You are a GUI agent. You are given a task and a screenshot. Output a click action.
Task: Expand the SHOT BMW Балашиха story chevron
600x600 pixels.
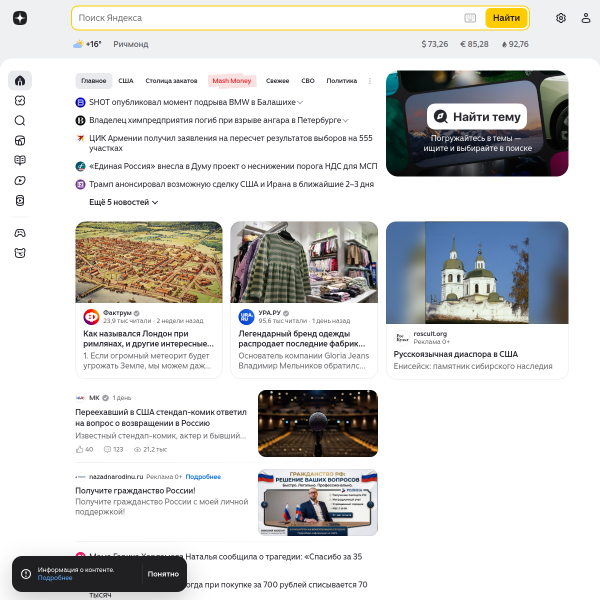[300, 103]
